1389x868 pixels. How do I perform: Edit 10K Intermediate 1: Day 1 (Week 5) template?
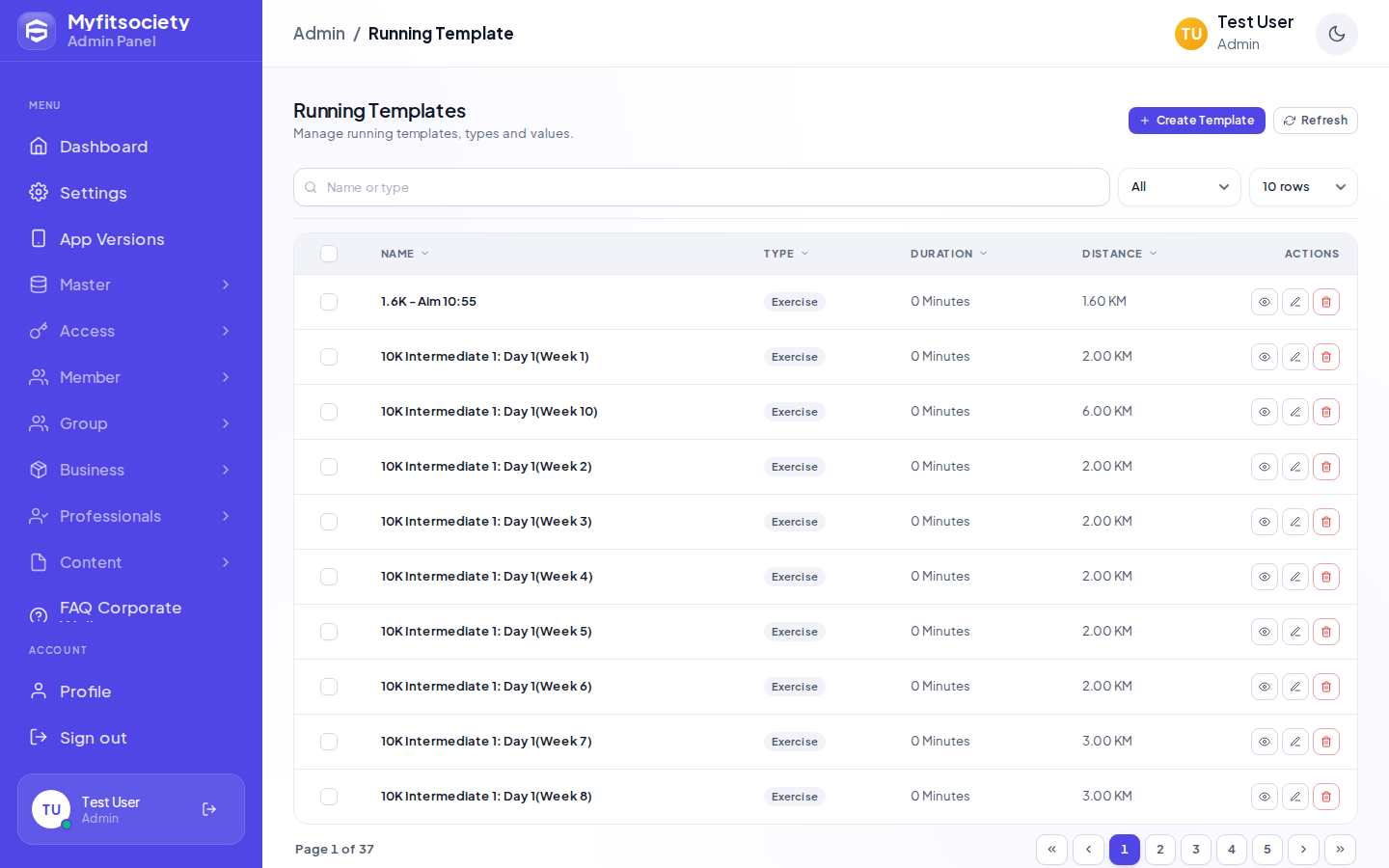coord(1295,632)
